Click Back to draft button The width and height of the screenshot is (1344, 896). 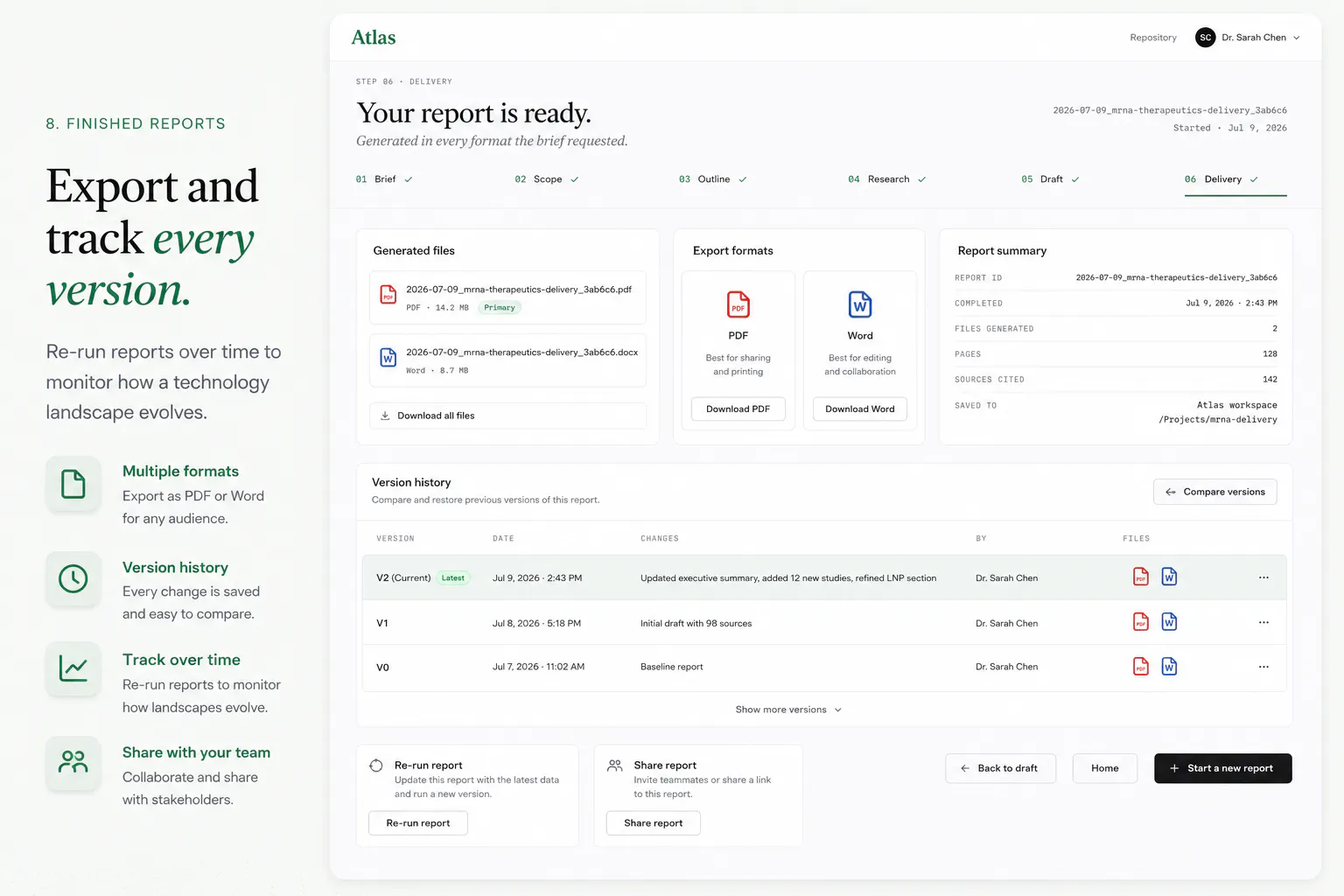(x=1000, y=768)
